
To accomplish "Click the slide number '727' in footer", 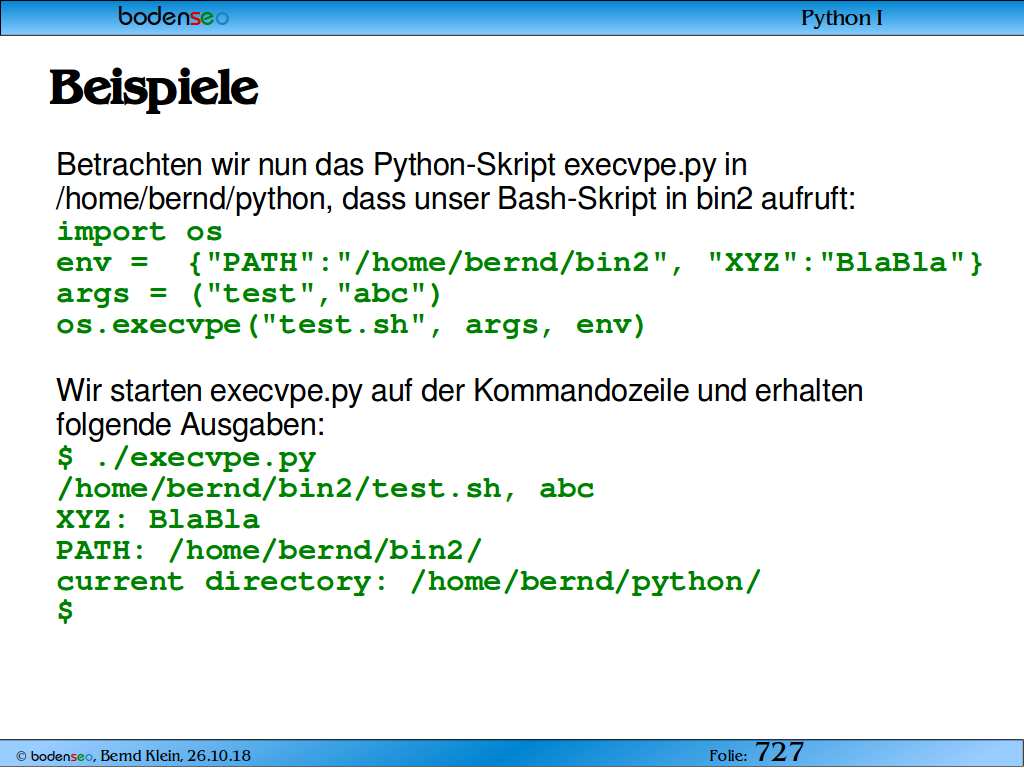I will point(779,752).
